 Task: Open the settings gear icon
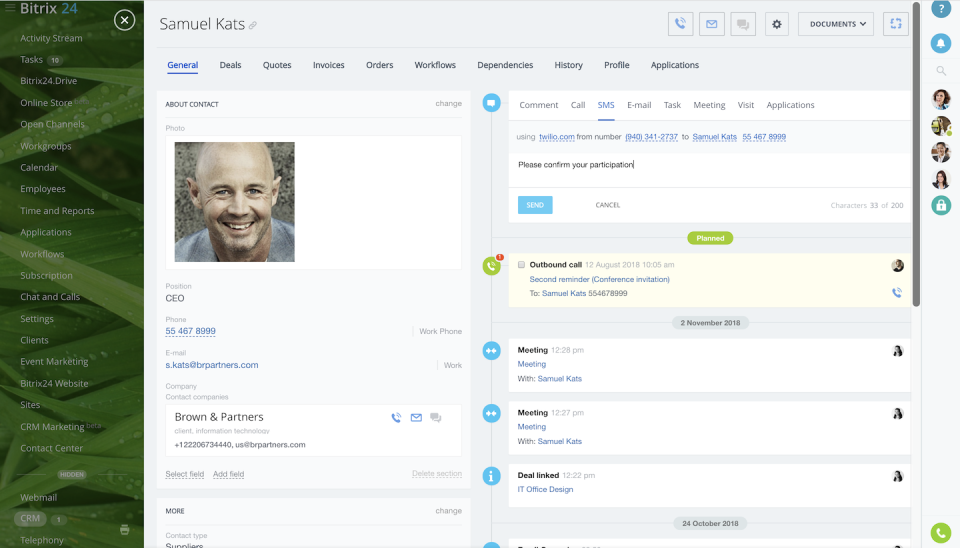pyautogui.click(x=776, y=24)
